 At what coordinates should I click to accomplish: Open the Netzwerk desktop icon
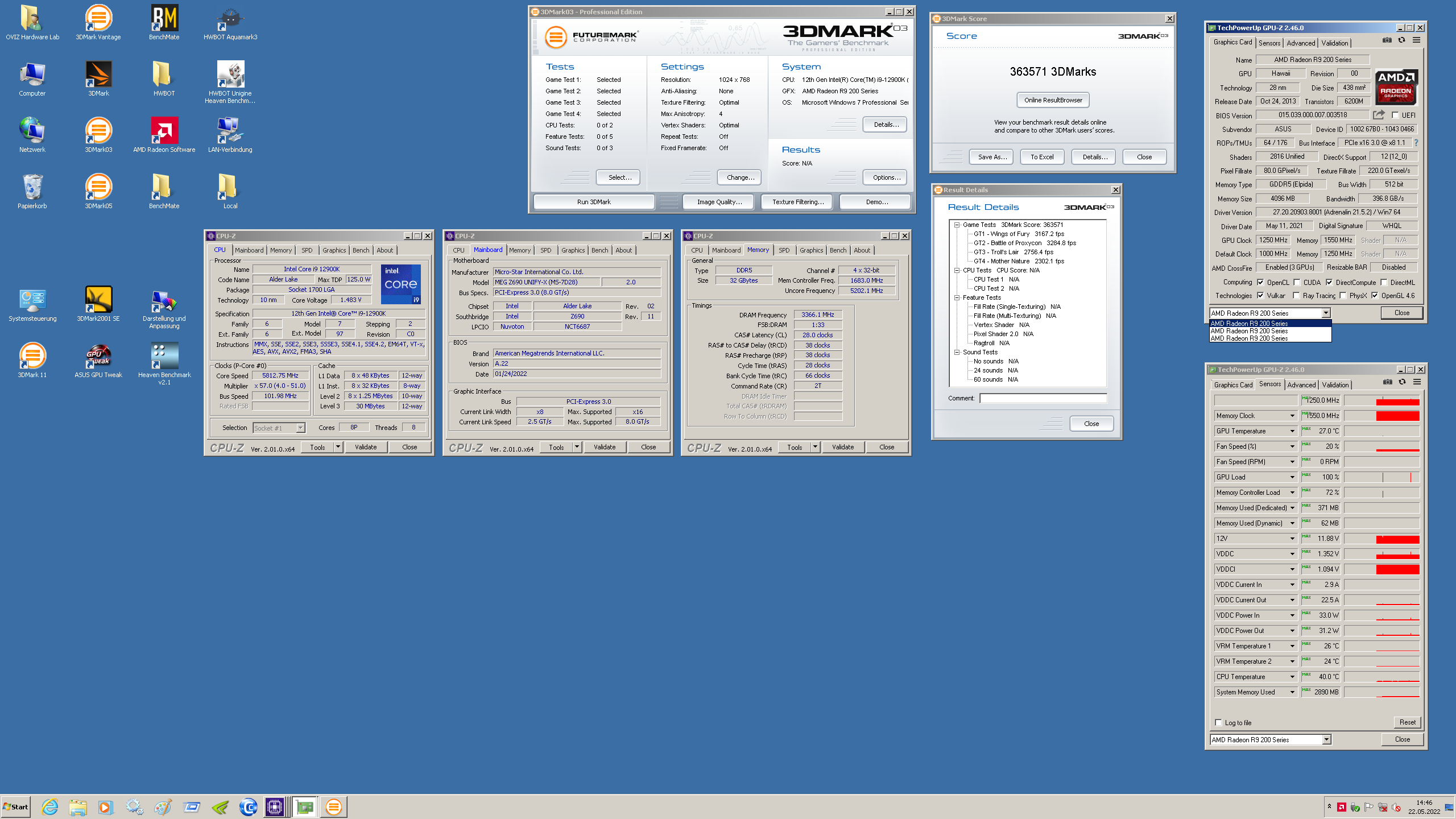point(32,135)
